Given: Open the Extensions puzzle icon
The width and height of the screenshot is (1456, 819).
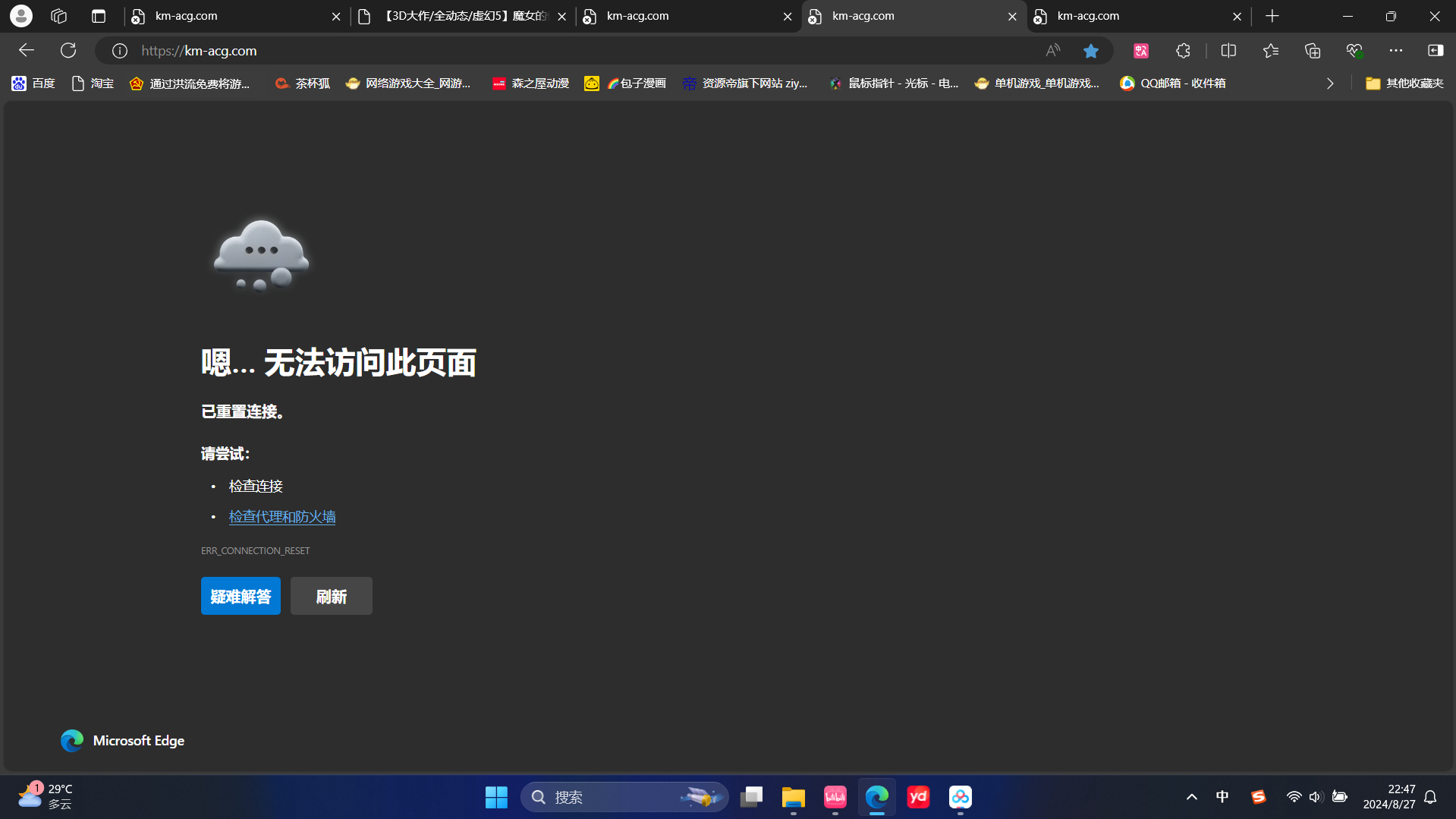Looking at the screenshot, I should click(1183, 51).
